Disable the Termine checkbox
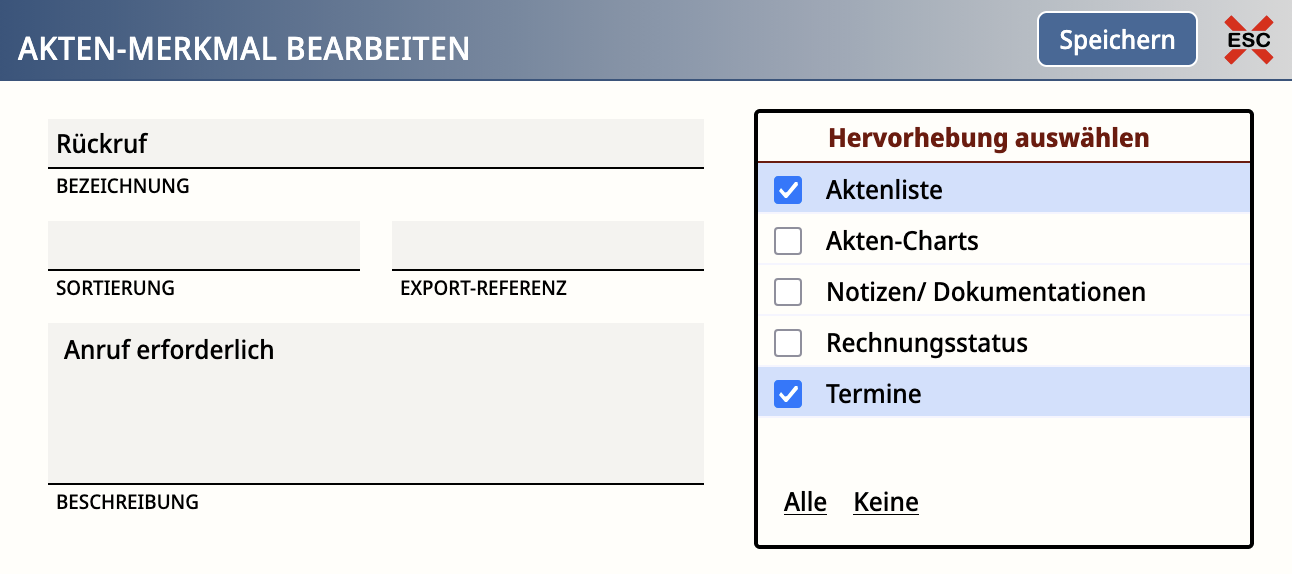Viewport: 1292px width, 574px height. (x=788, y=394)
